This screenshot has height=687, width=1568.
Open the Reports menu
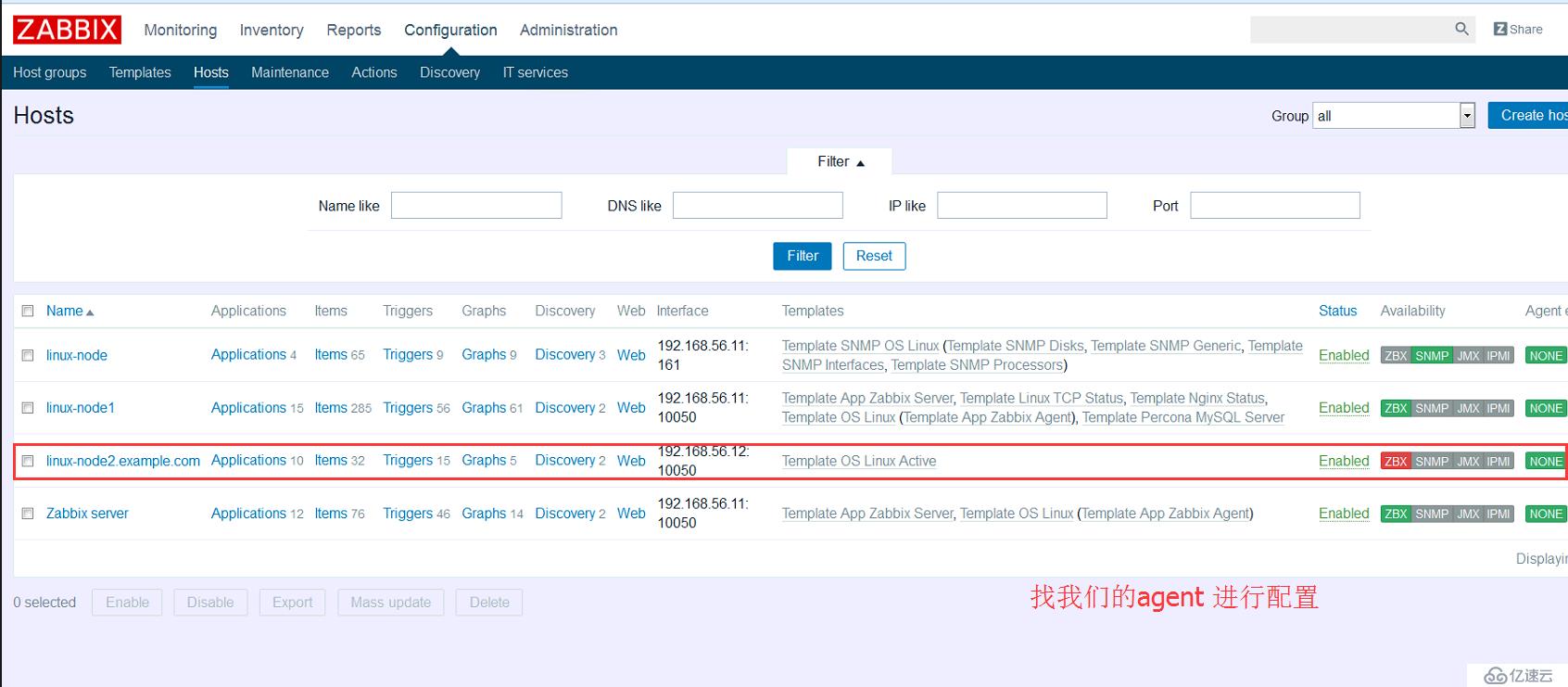click(x=353, y=30)
